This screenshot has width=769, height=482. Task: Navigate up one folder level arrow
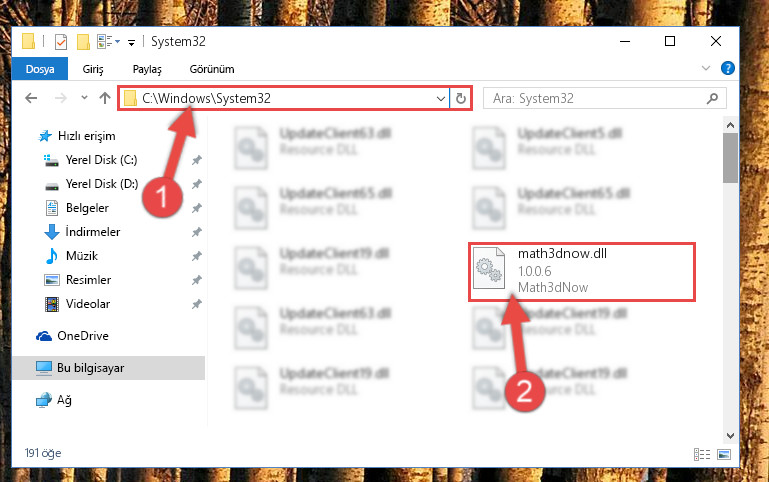pos(105,98)
